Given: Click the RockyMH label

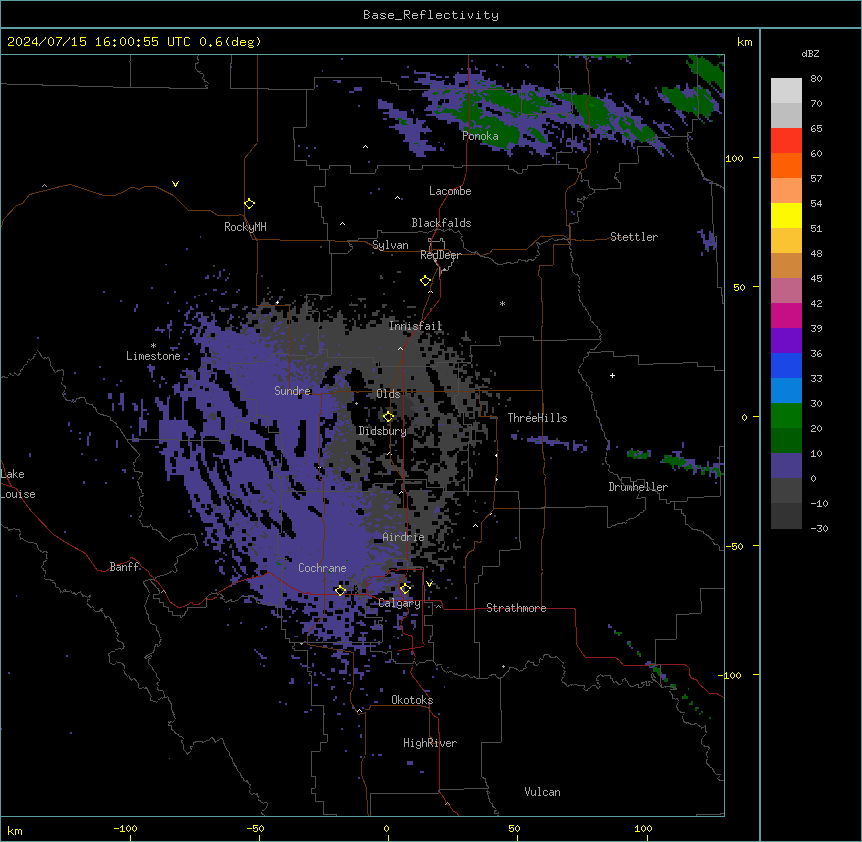Looking at the screenshot, I should [x=245, y=227].
